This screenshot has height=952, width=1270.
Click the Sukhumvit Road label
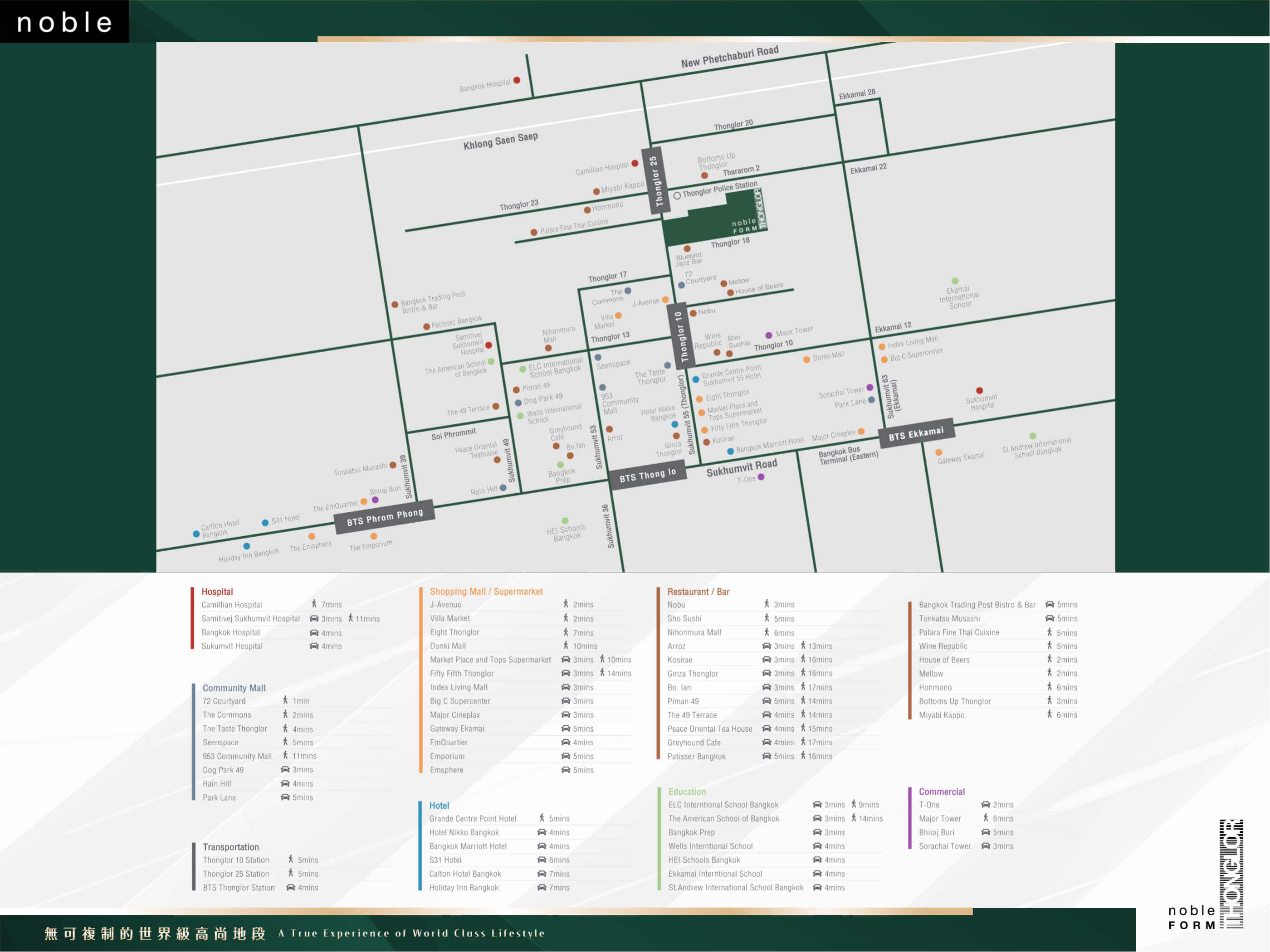coord(741,468)
